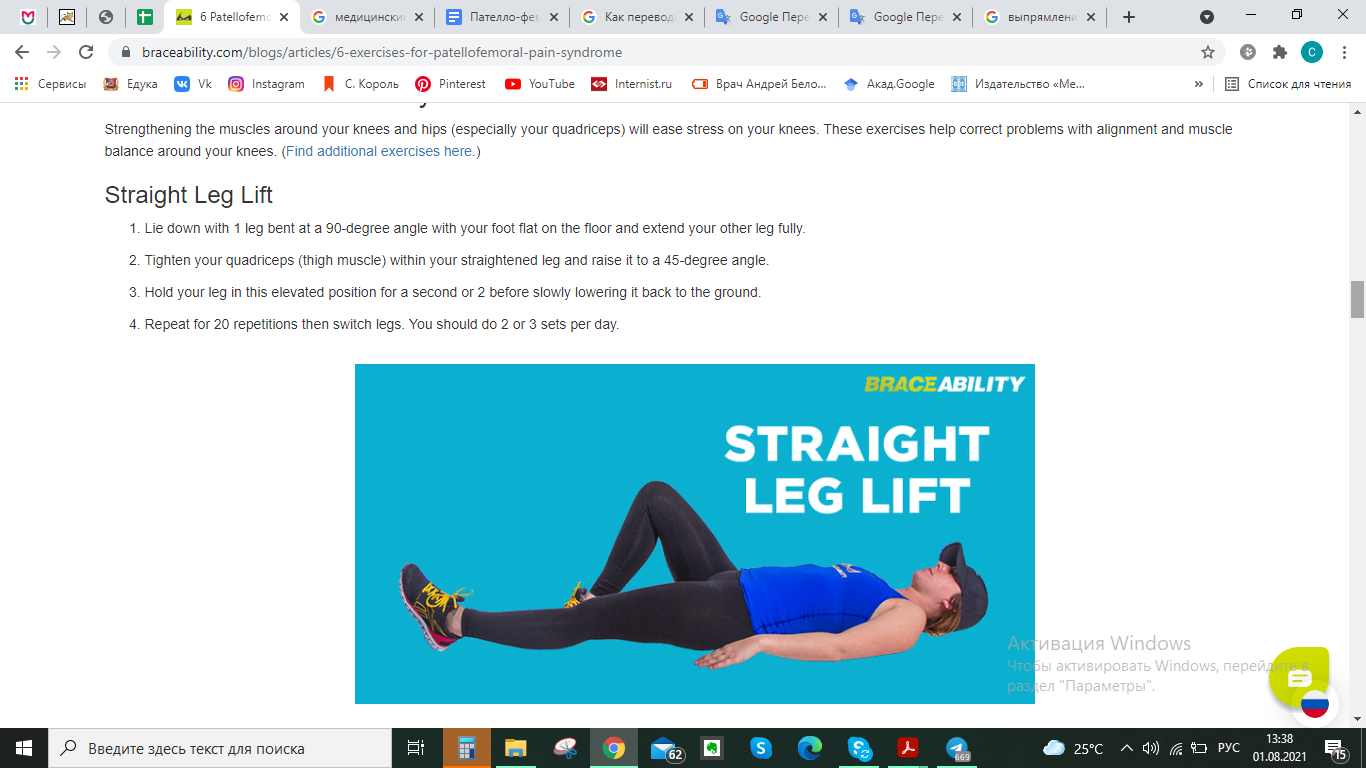
Task: Follow the Find additional exercises here link
Action: [381, 151]
